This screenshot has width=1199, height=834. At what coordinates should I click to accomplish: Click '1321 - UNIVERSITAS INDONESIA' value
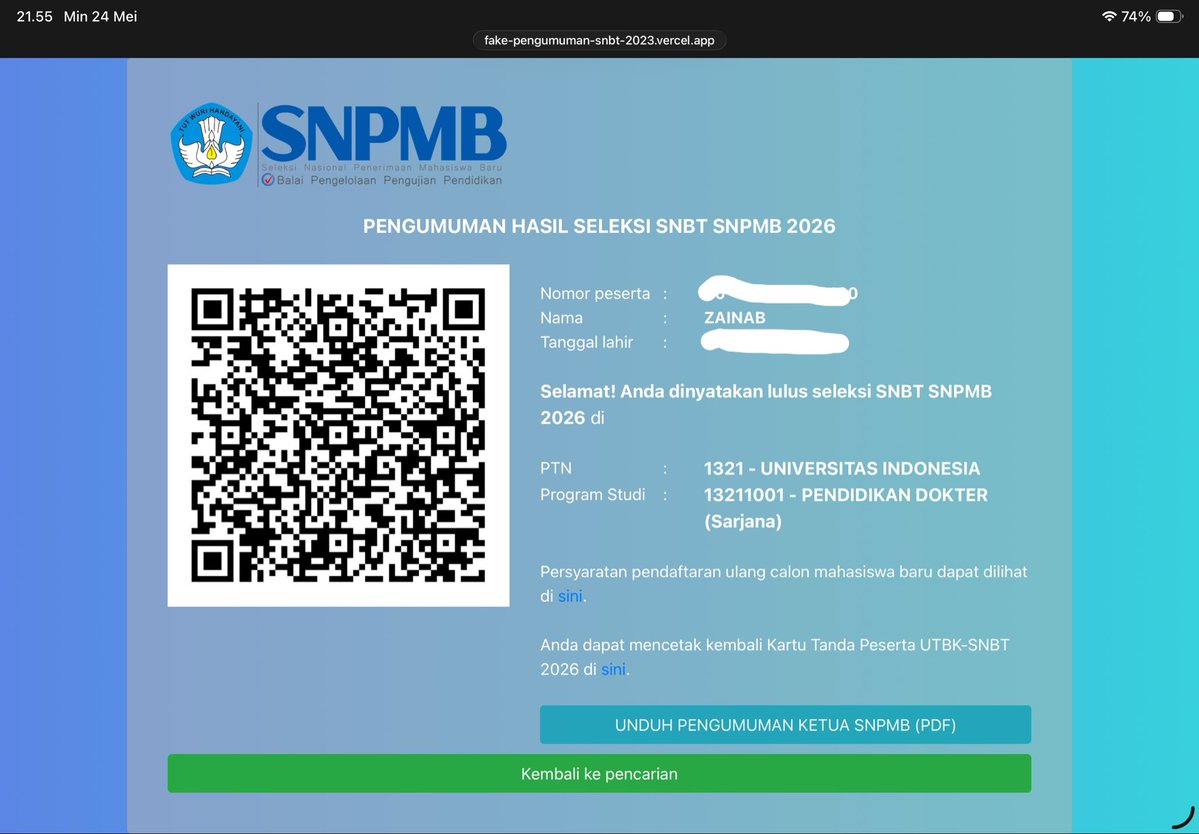pos(842,468)
